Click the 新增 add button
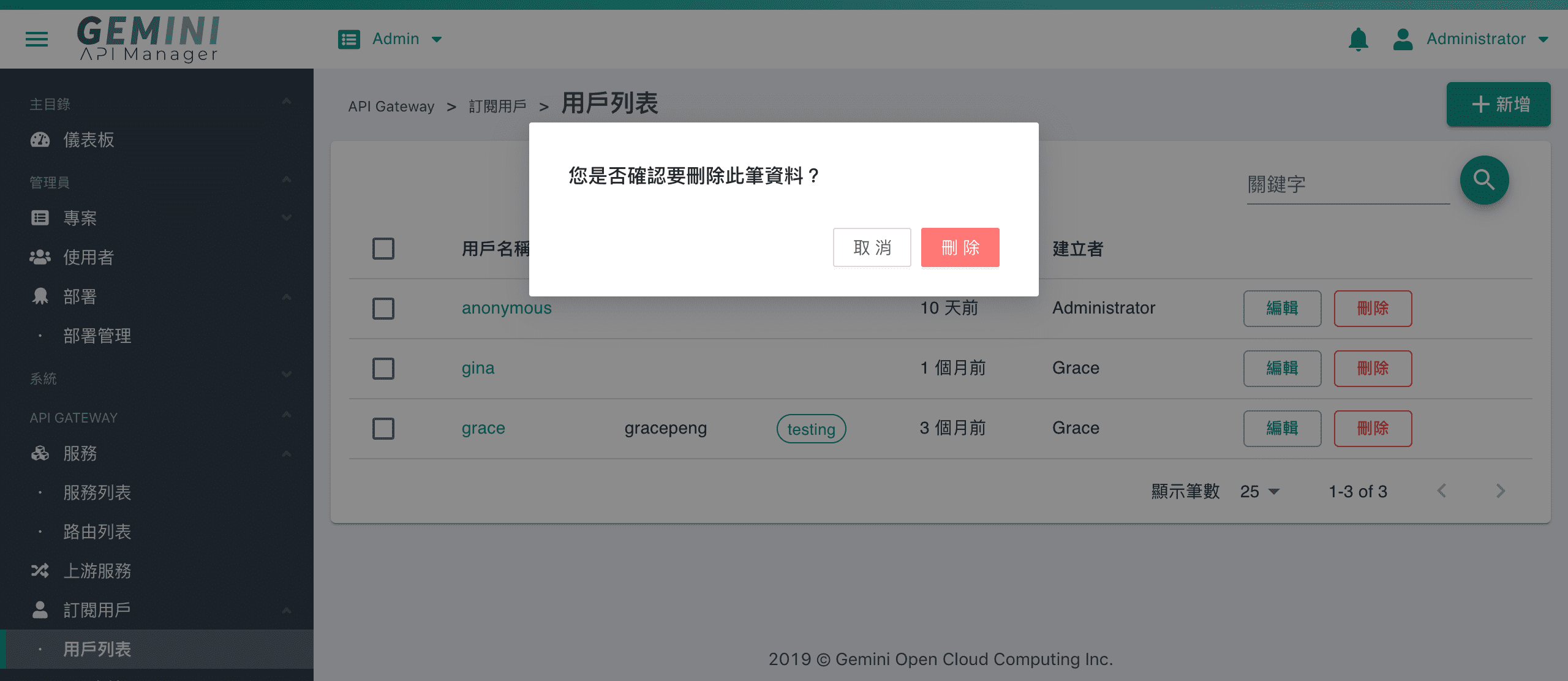The image size is (1568, 681). point(1499,104)
